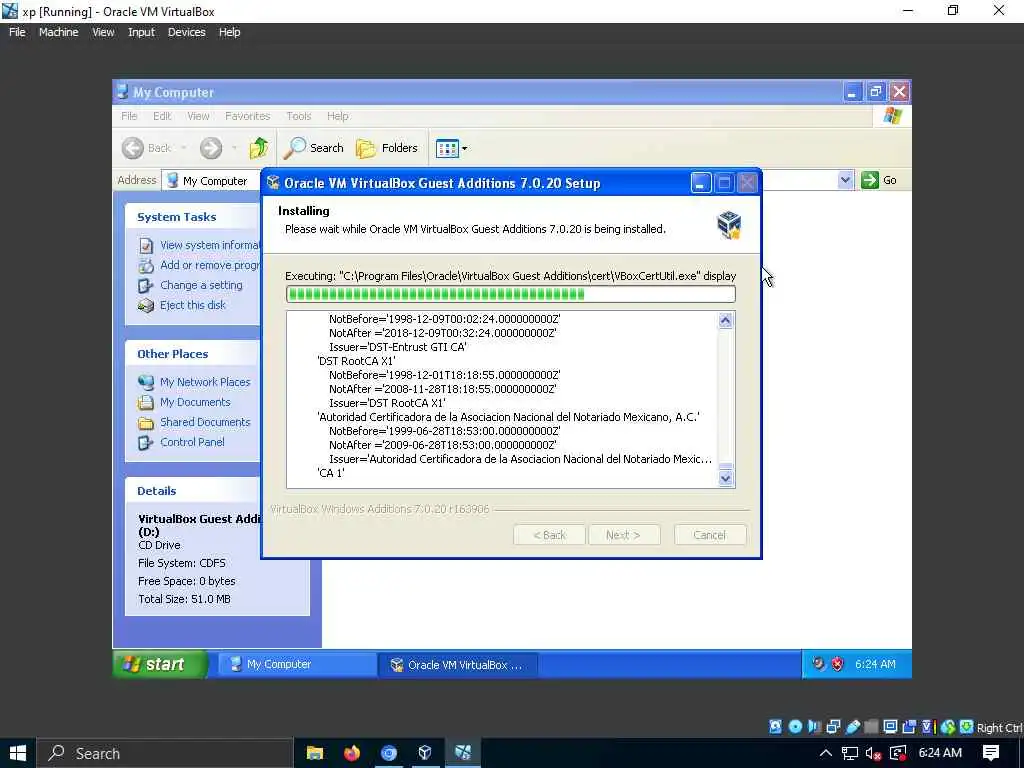Image resolution: width=1024 pixels, height=768 pixels.
Task: Click the green-arrow host key icon beside Right Ctrl
Action: coord(967,726)
